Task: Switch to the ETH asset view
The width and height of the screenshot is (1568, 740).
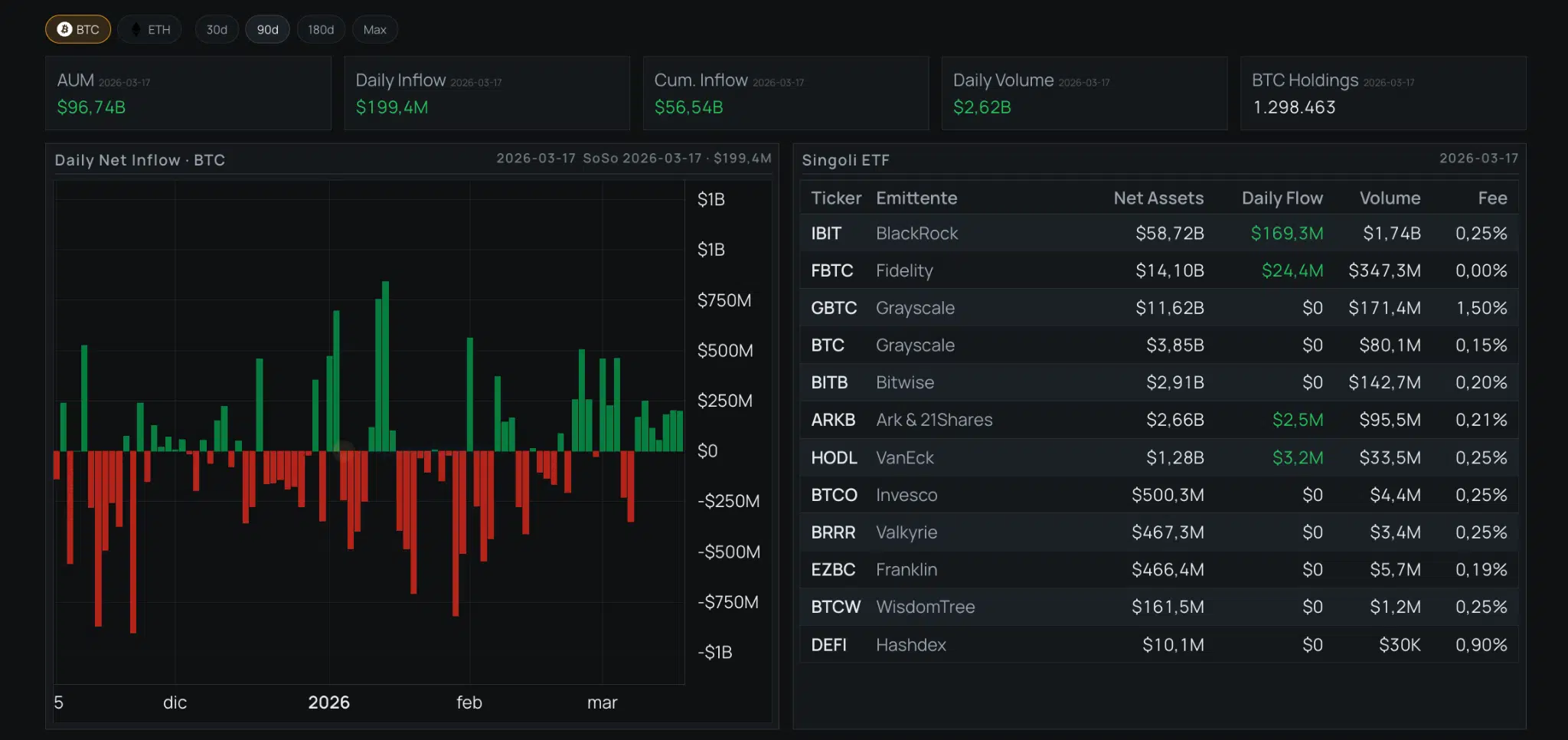Action: point(150,29)
